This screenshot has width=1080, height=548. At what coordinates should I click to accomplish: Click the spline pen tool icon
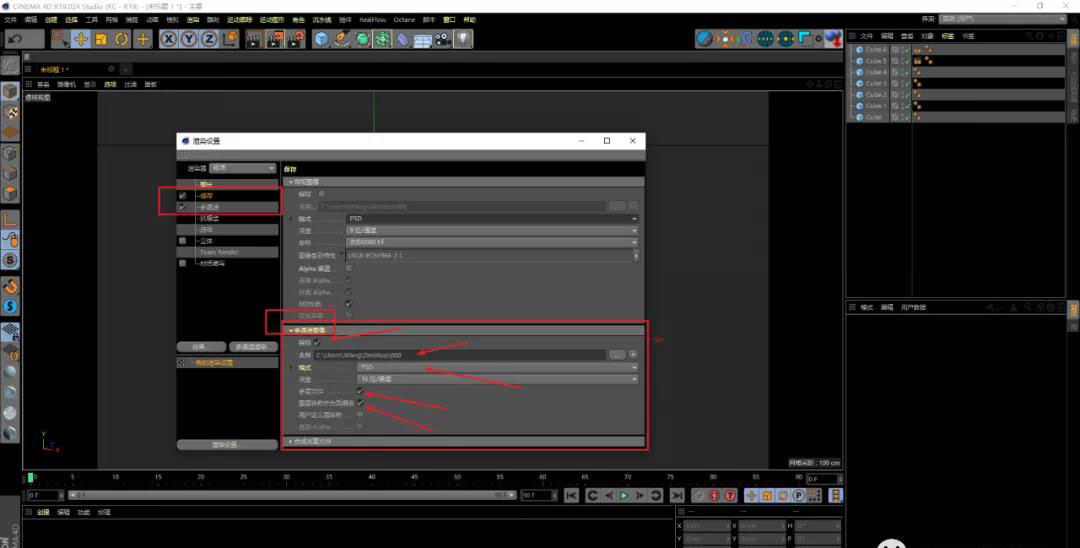342,39
